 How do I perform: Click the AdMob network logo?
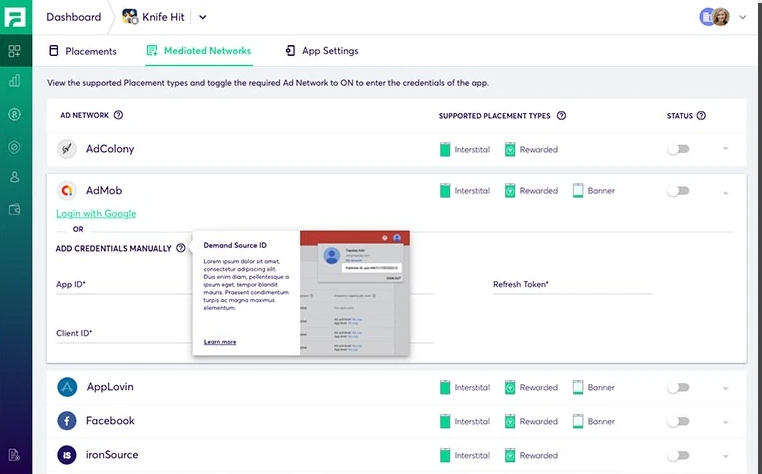[67, 190]
